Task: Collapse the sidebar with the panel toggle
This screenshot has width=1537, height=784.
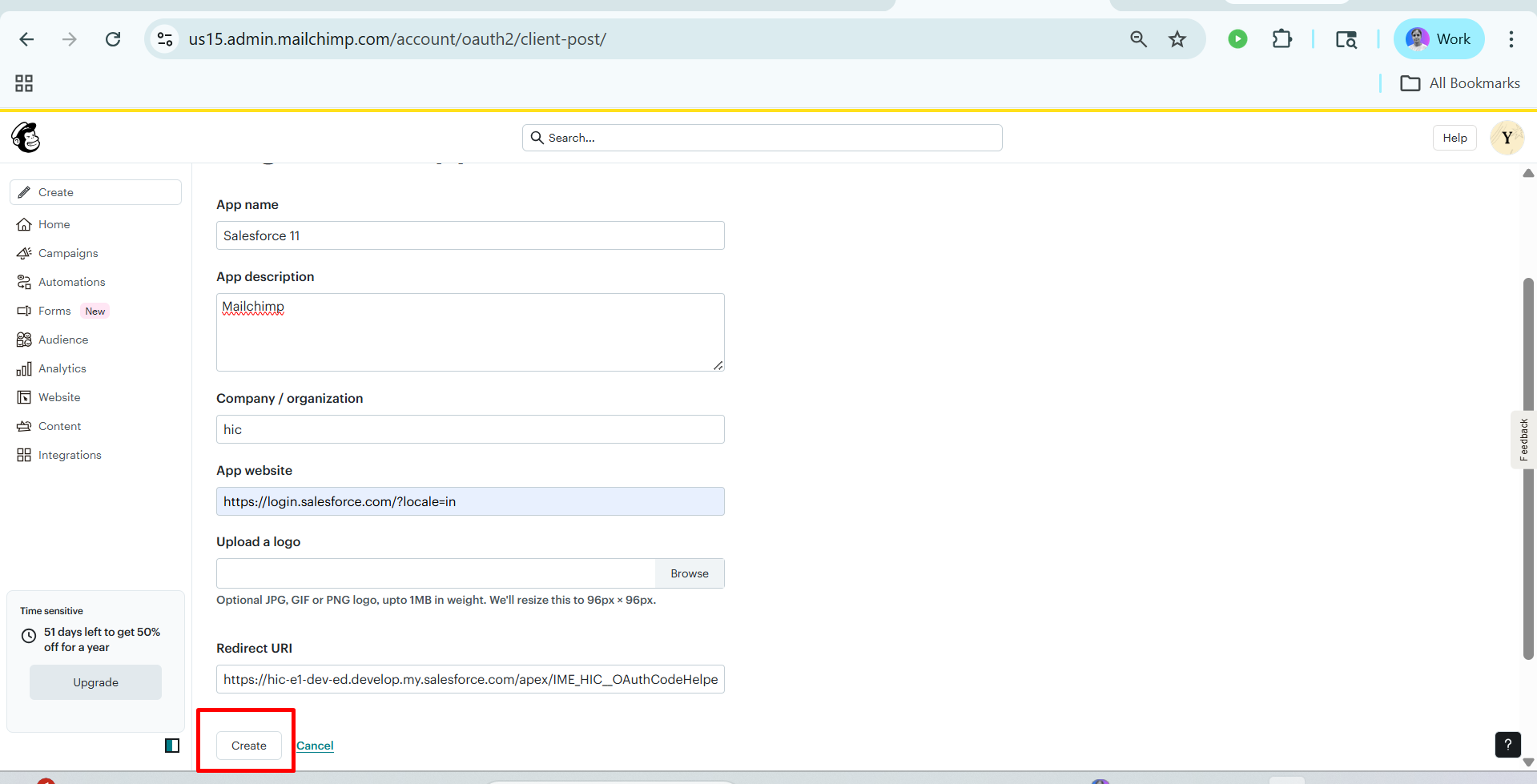Action: point(172,746)
